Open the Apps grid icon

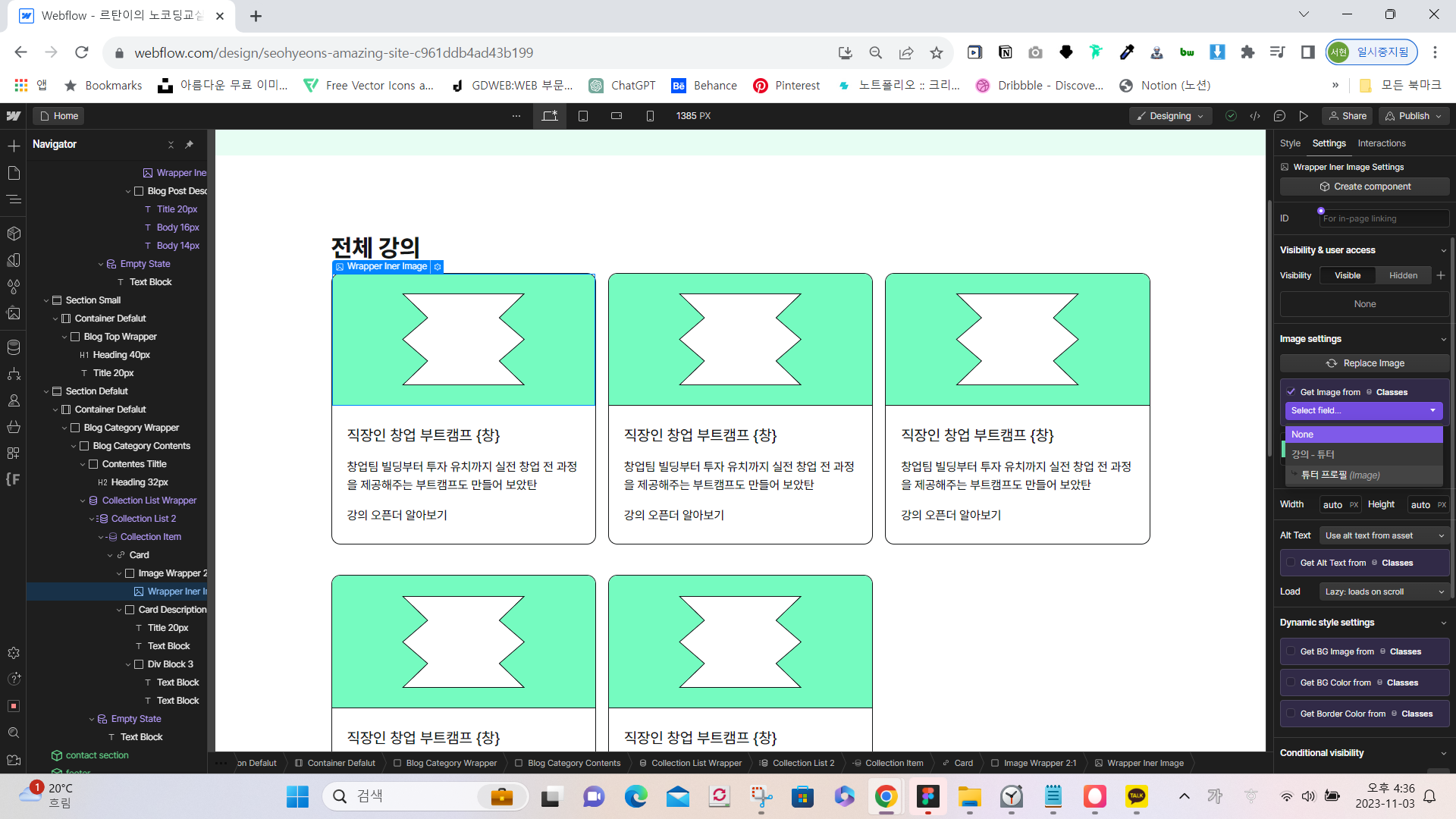coord(14,453)
